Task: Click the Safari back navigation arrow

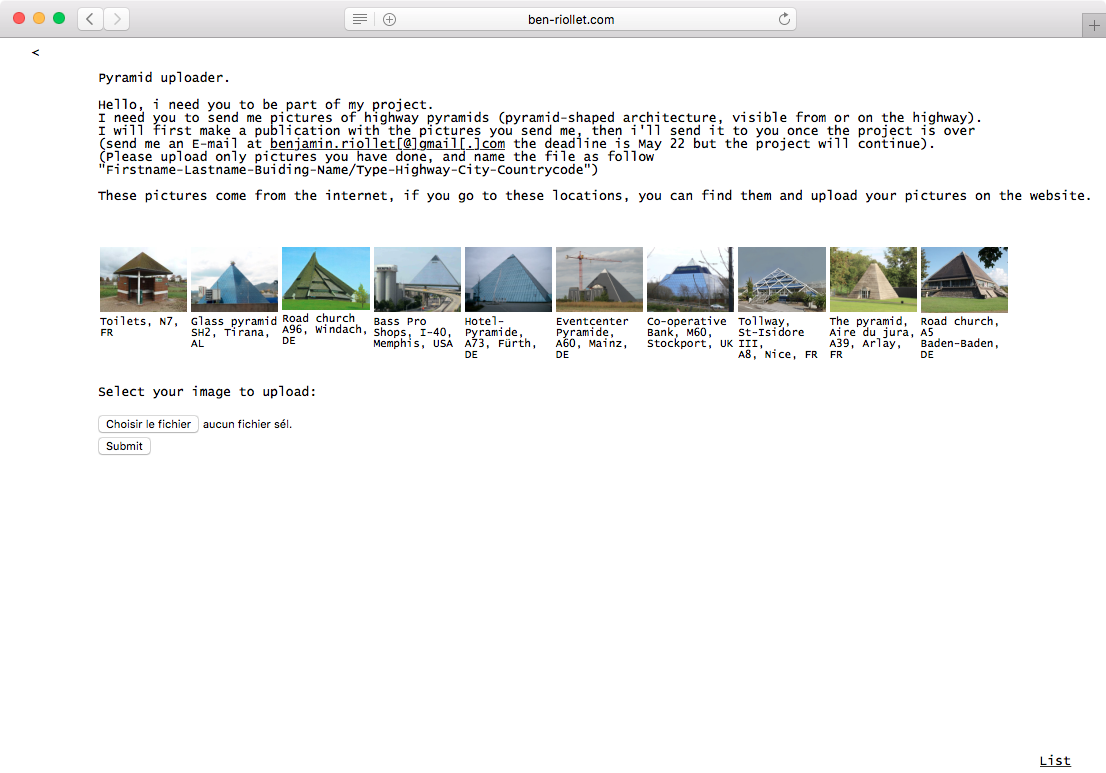Action: (x=90, y=19)
